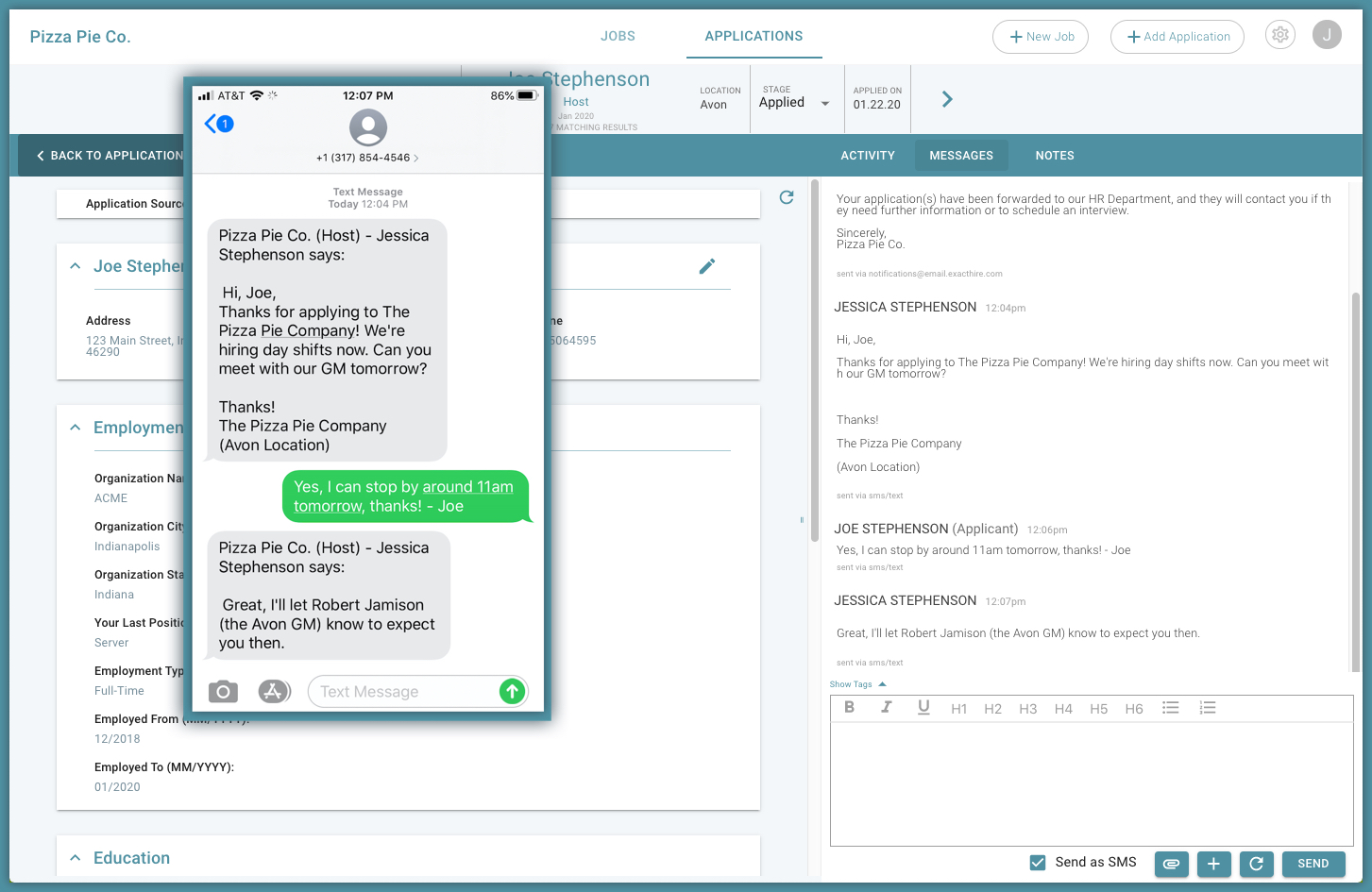
Task: Go to the next applicant with the chevron arrow
Action: click(947, 99)
